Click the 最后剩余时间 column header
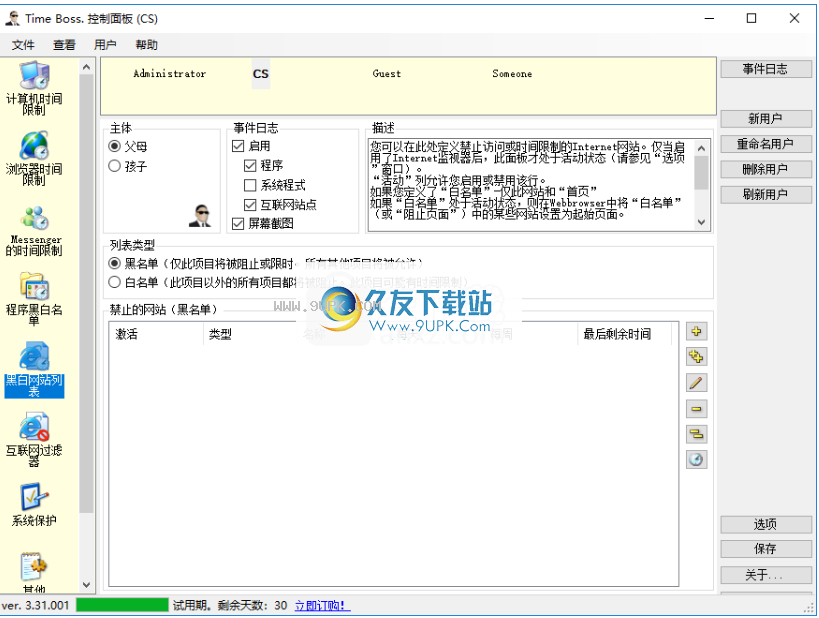 point(624,334)
